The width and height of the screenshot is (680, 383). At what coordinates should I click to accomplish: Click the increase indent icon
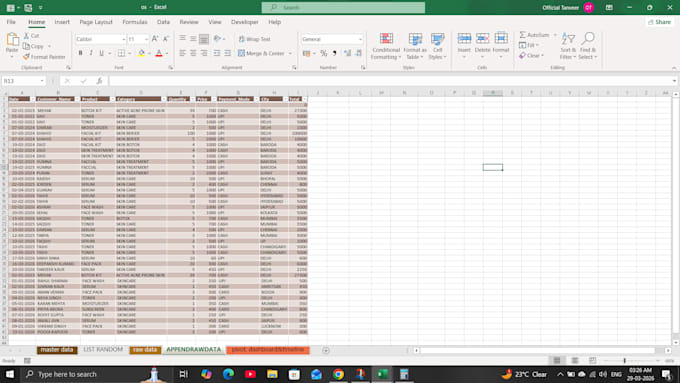pyautogui.click(x=228, y=53)
